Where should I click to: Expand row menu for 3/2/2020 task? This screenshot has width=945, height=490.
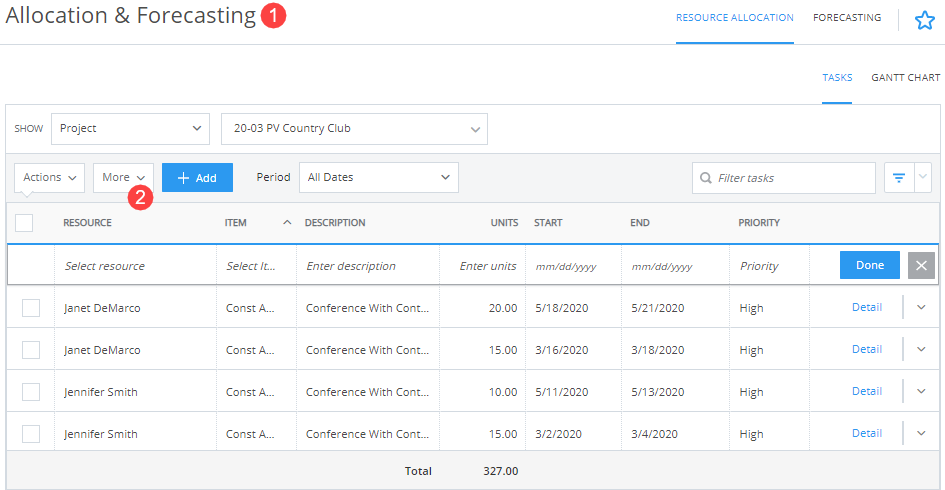921,433
